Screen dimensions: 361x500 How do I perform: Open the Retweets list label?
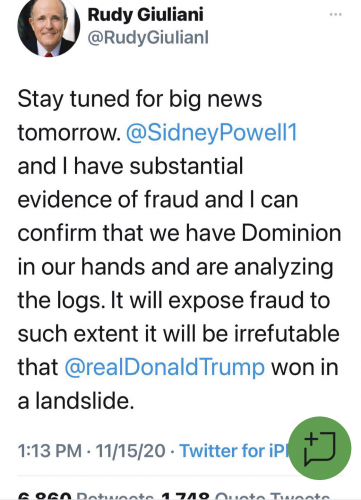pos(115,496)
